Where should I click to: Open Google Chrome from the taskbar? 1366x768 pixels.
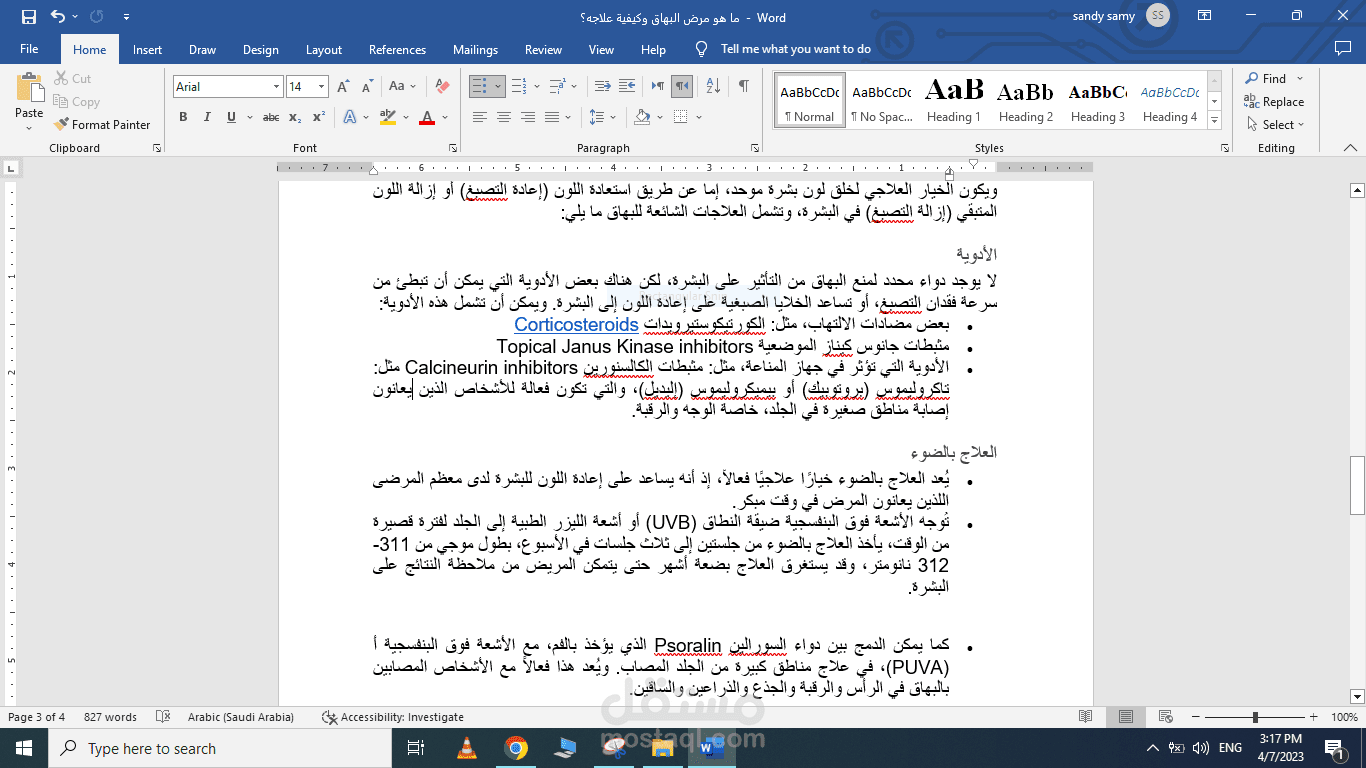516,748
